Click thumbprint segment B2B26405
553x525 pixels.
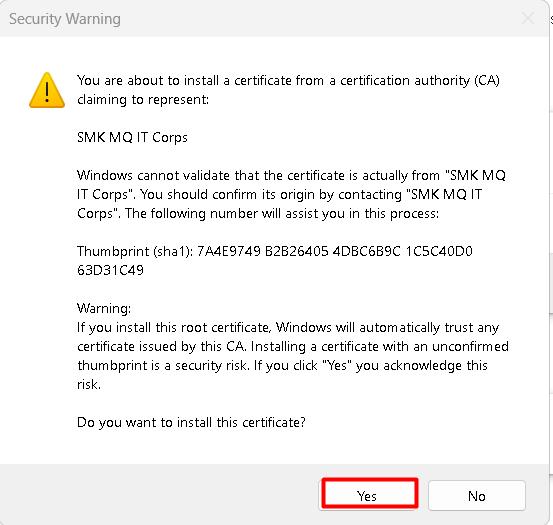[x=297, y=251]
